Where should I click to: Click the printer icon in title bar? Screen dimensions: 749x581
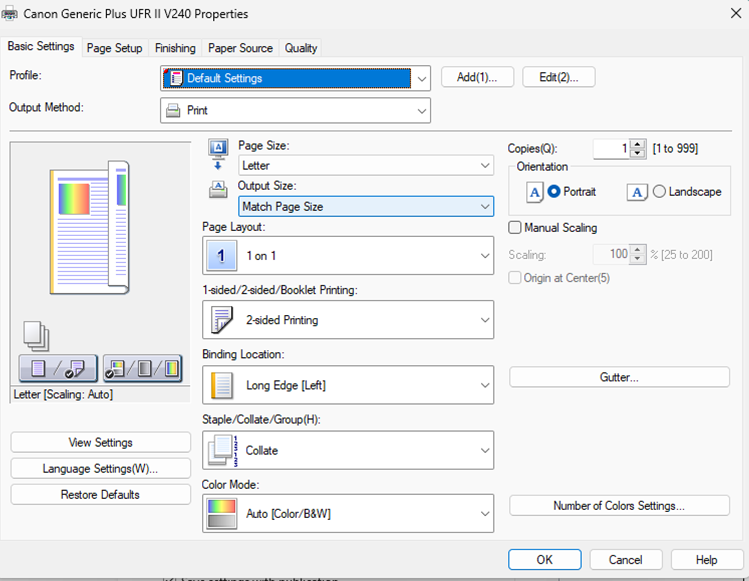[10, 13]
